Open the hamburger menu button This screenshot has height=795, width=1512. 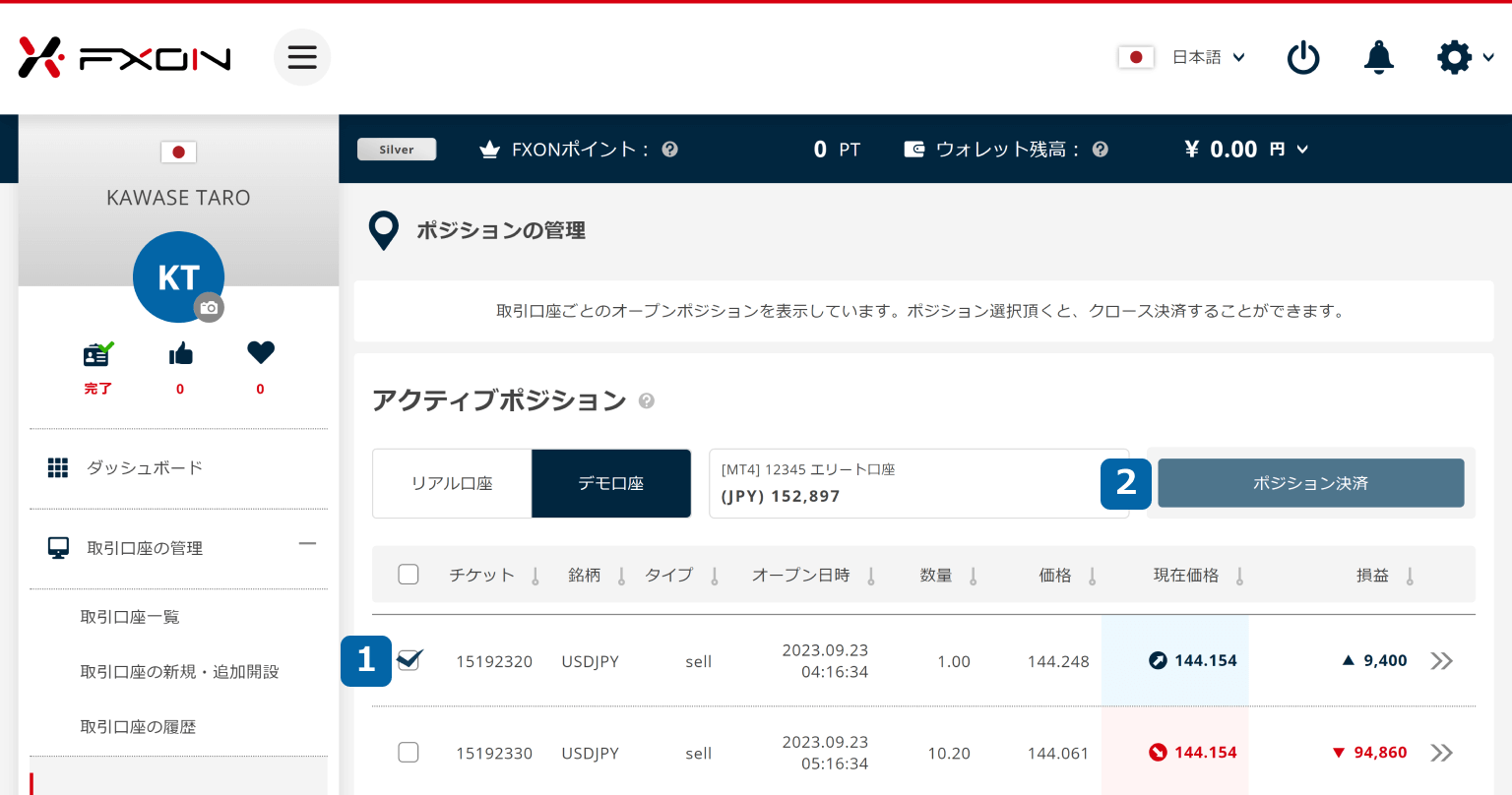302,57
